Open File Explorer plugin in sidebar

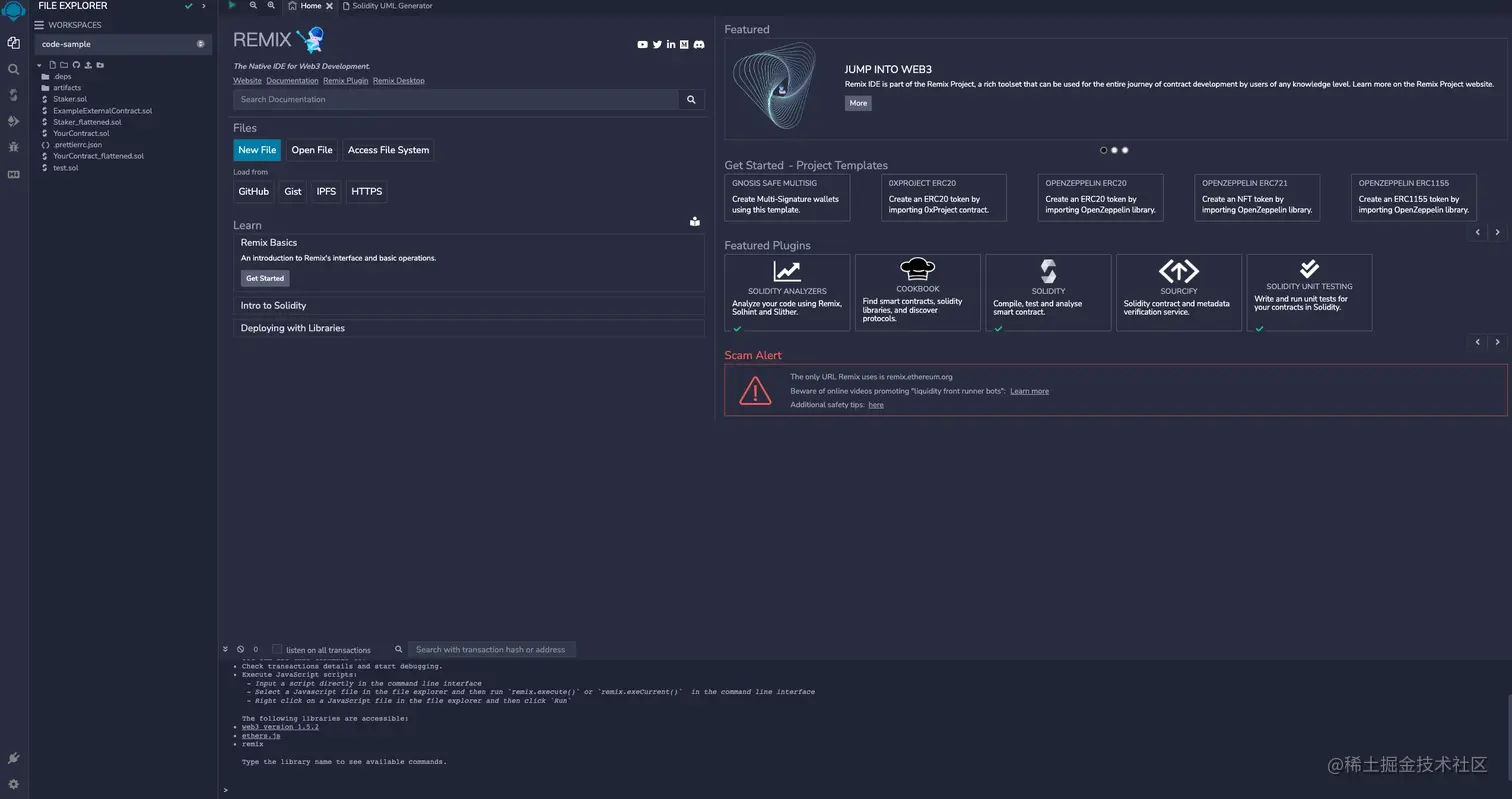(x=13, y=43)
